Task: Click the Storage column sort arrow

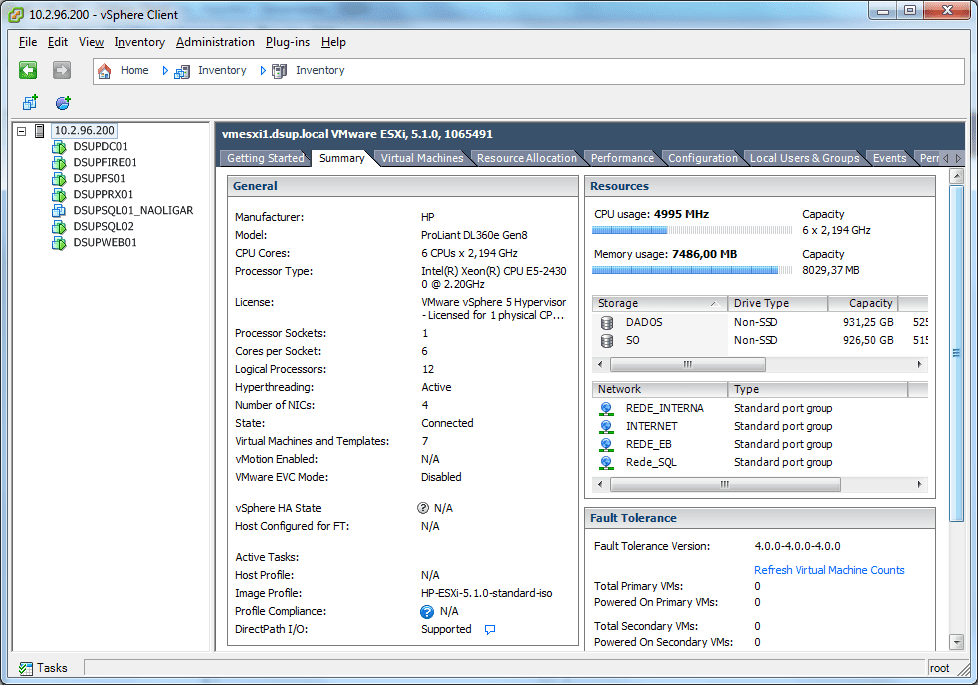Action: coord(715,304)
